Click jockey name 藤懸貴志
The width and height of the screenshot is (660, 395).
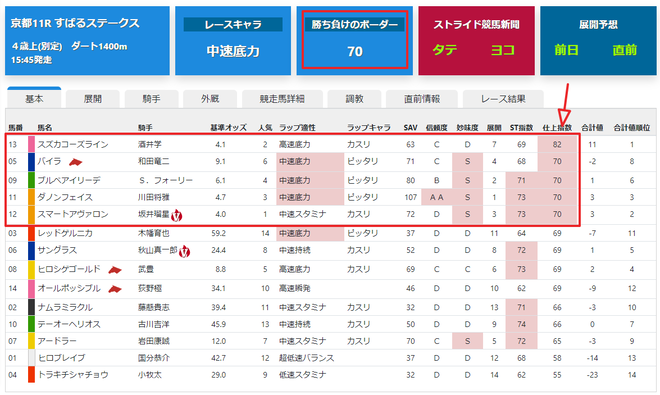coord(154,307)
